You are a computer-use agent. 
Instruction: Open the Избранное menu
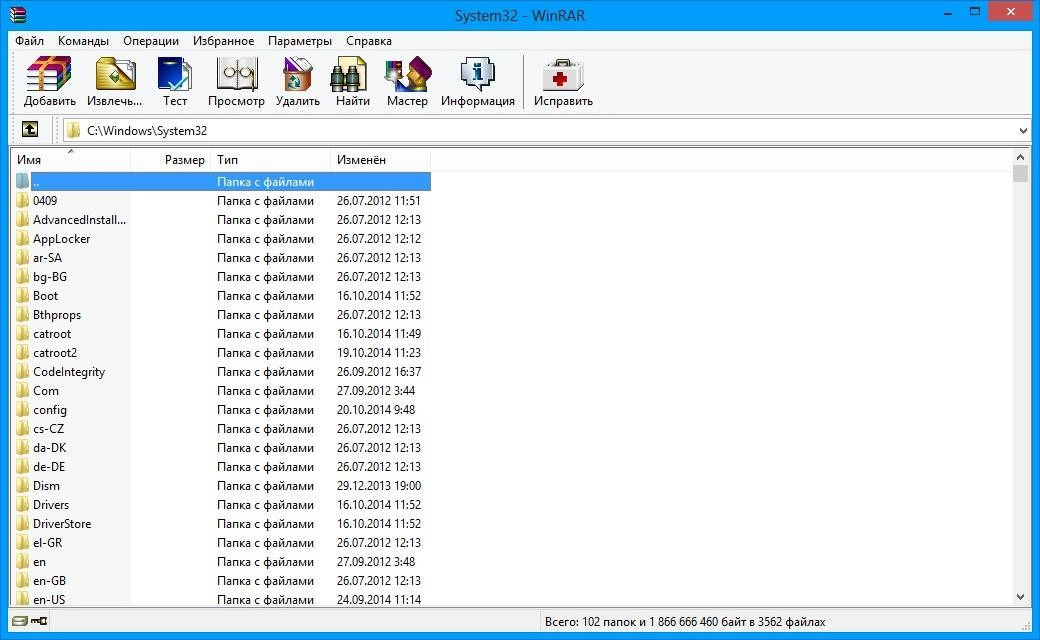pyautogui.click(x=224, y=40)
